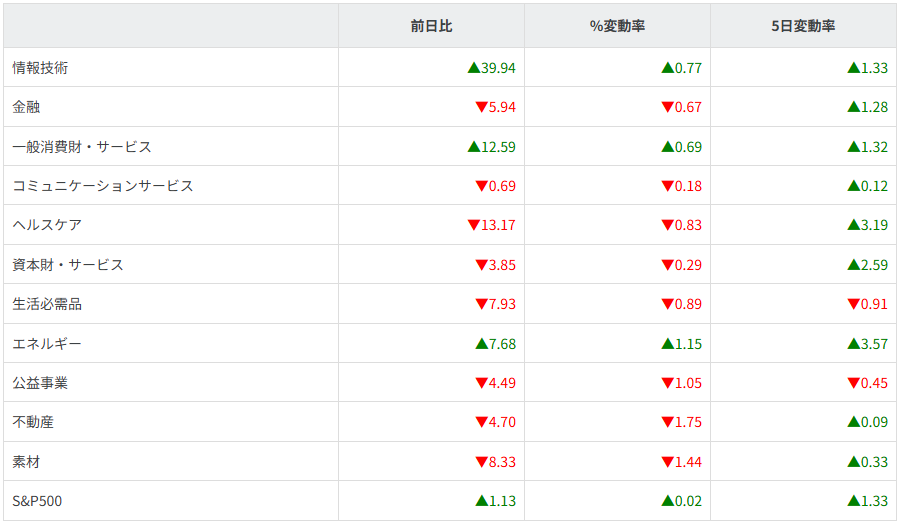Click the 前日比 column header
This screenshot has height=525, width=899.
[431, 26]
